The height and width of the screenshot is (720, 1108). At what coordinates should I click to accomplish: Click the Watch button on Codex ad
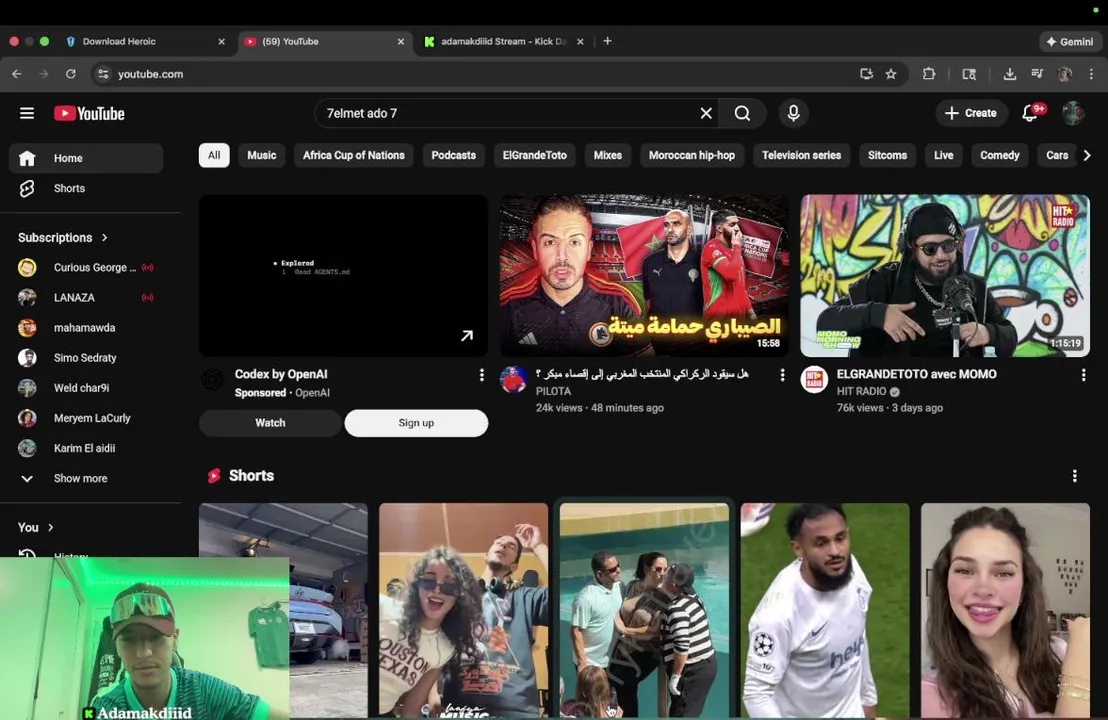(x=270, y=423)
